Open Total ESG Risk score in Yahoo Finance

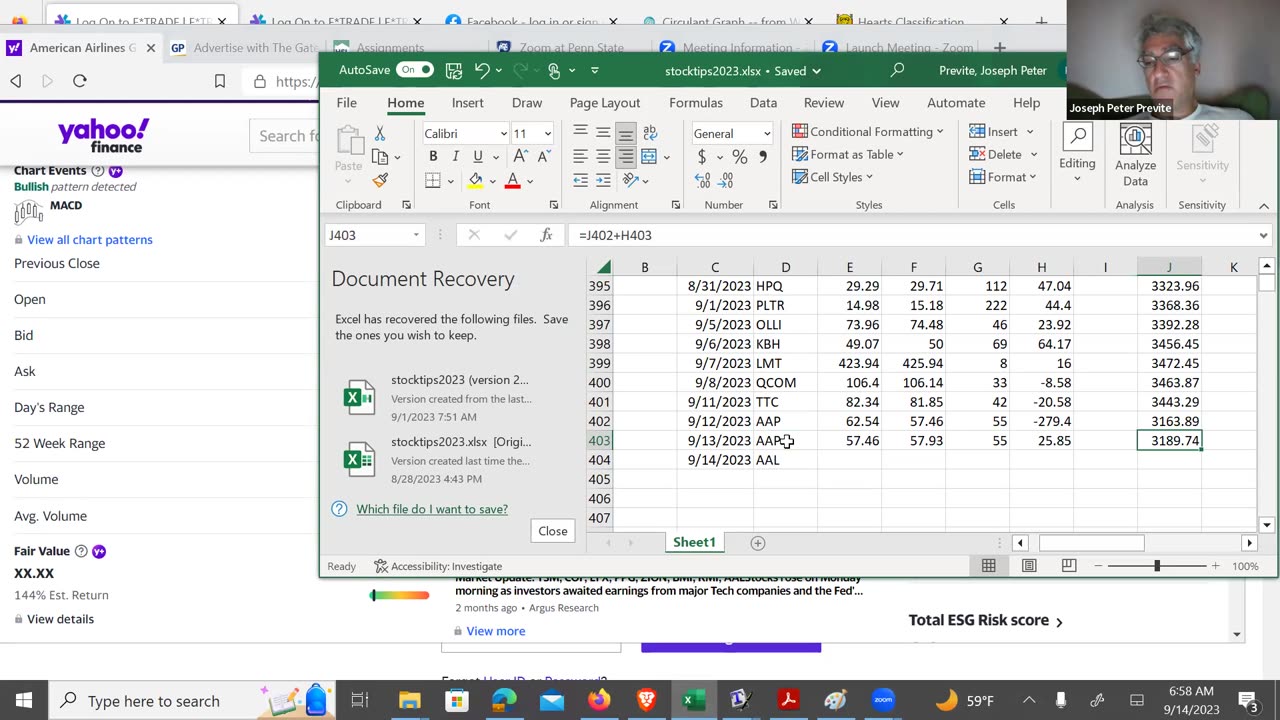click(985, 620)
